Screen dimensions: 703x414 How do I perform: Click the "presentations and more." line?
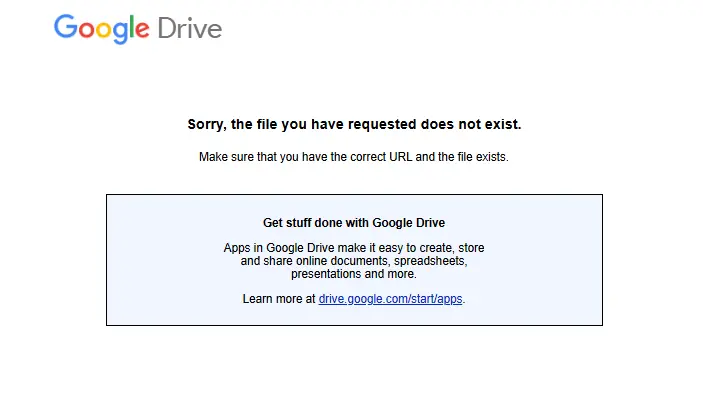pos(354,274)
